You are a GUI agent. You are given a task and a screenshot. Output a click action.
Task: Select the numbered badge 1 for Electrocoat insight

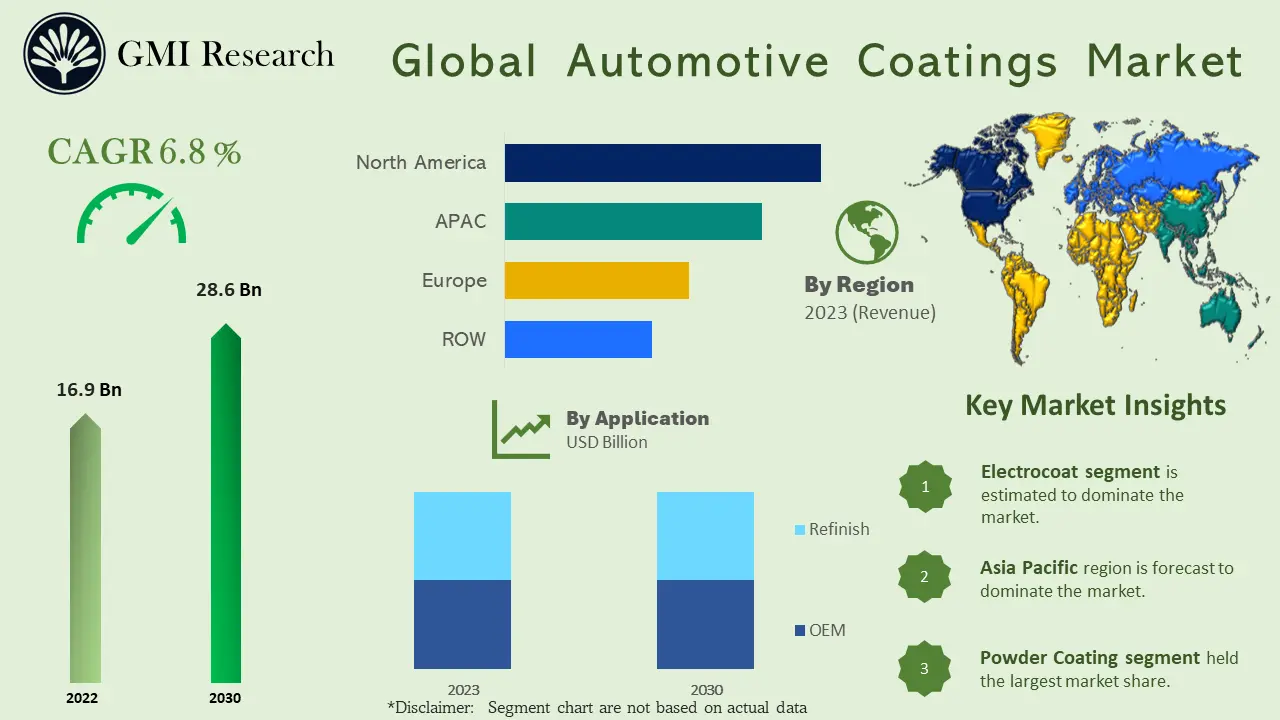[925, 487]
